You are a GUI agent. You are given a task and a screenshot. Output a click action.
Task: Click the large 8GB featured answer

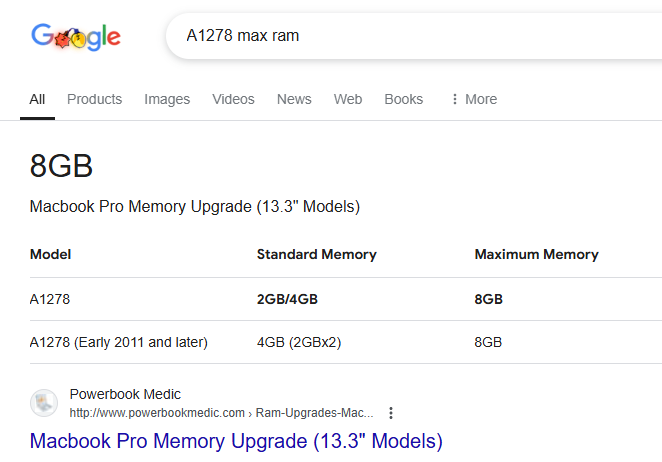62,167
